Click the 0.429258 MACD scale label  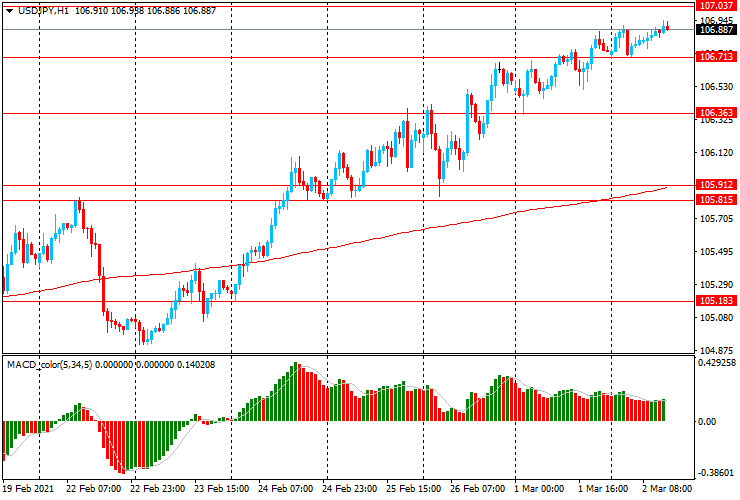[716, 363]
